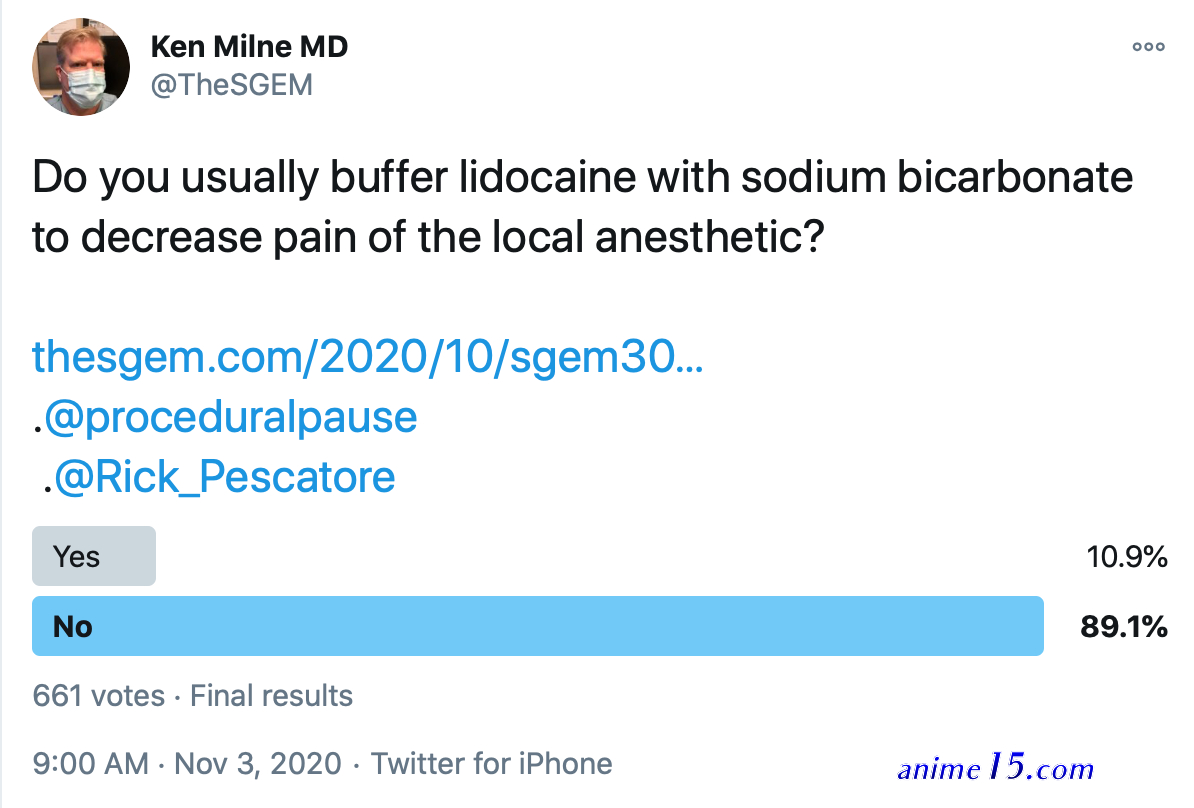The image size is (1194, 808).
Task: Open the Nov 3, 2020 date link
Action: click(x=257, y=764)
